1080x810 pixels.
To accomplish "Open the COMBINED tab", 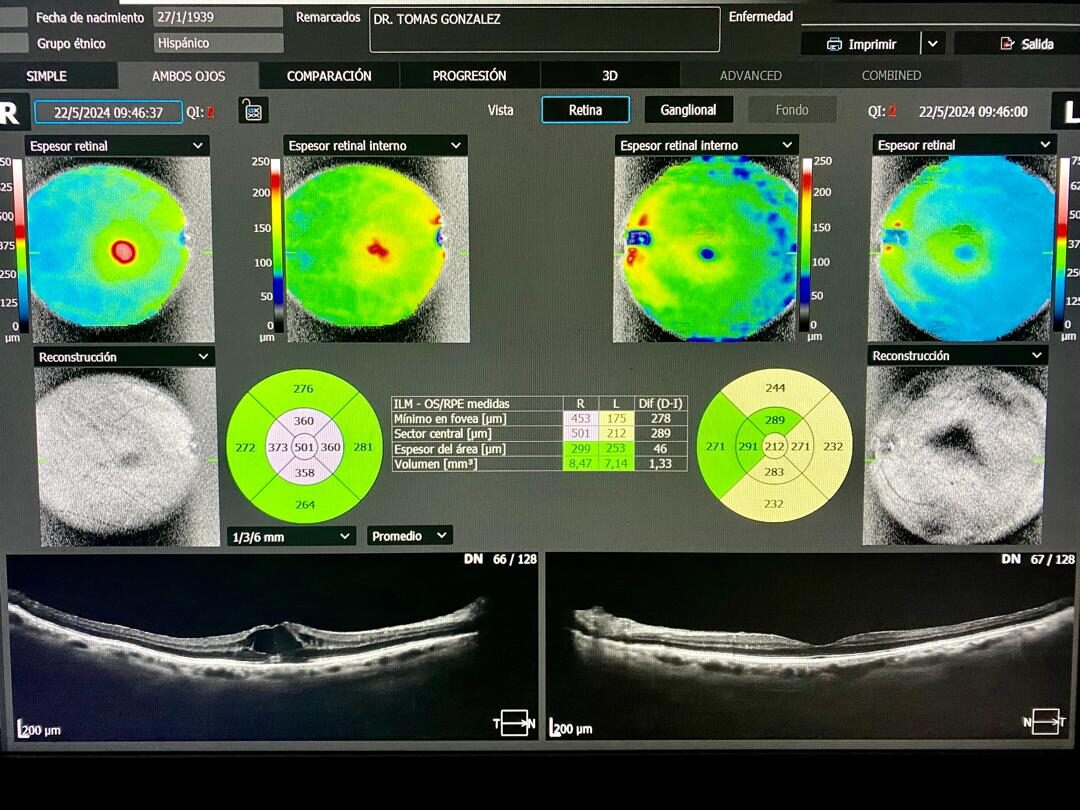I will tap(891, 76).
